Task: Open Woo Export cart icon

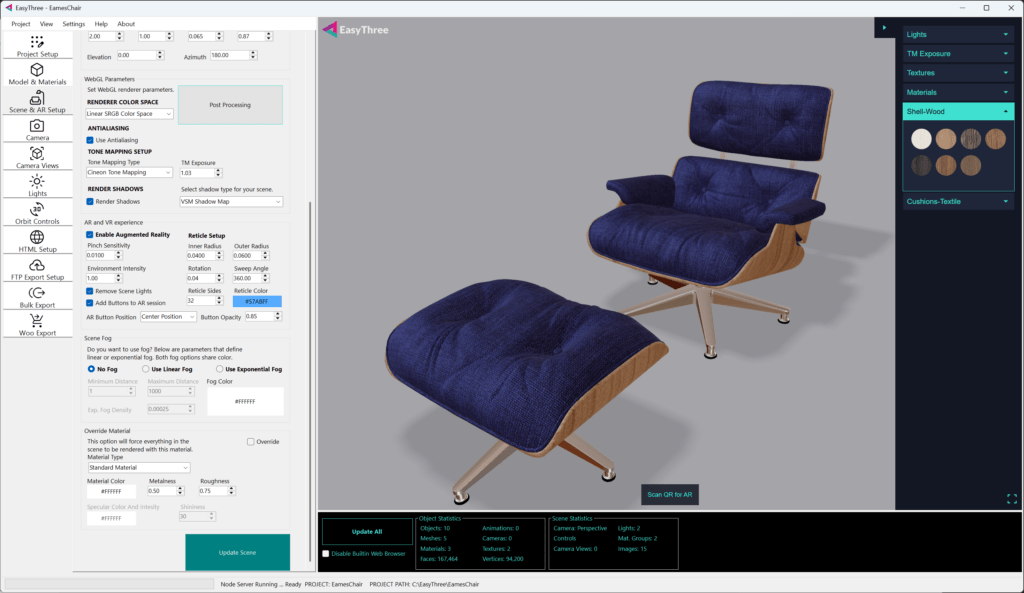Action: click(x=37, y=321)
